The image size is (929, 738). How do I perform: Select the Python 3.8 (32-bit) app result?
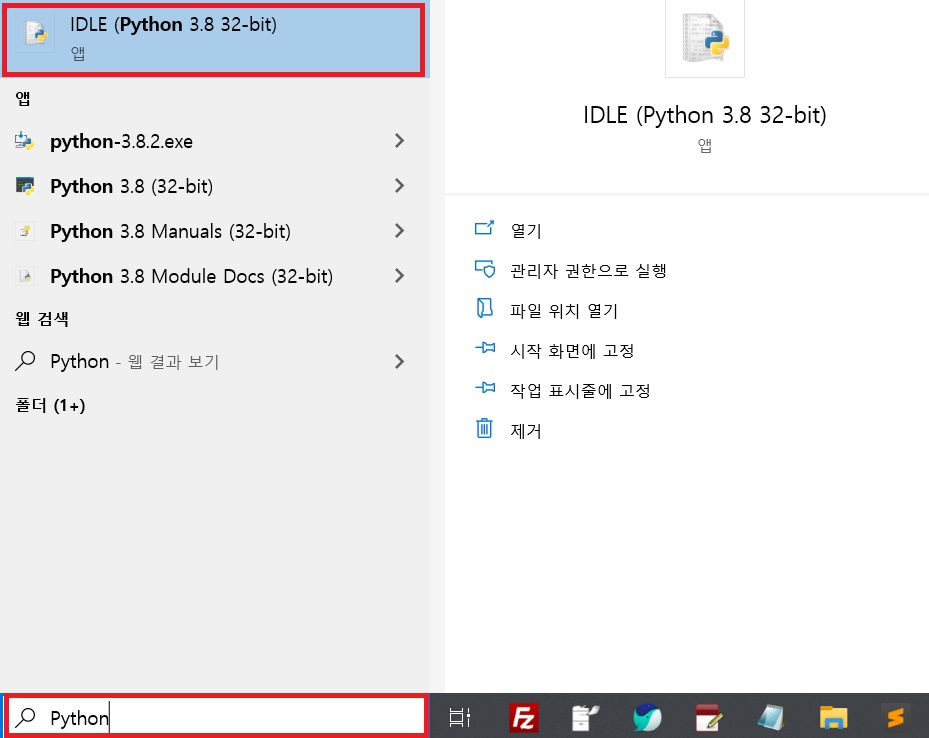point(213,186)
